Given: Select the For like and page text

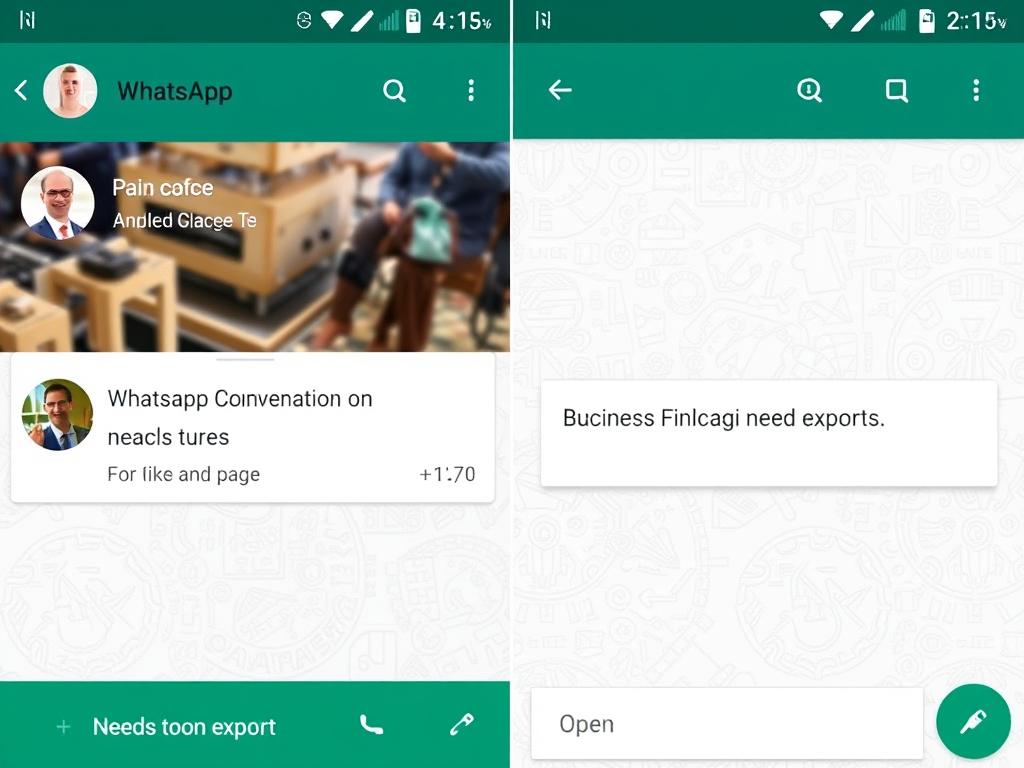Looking at the screenshot, I should 184,474.
